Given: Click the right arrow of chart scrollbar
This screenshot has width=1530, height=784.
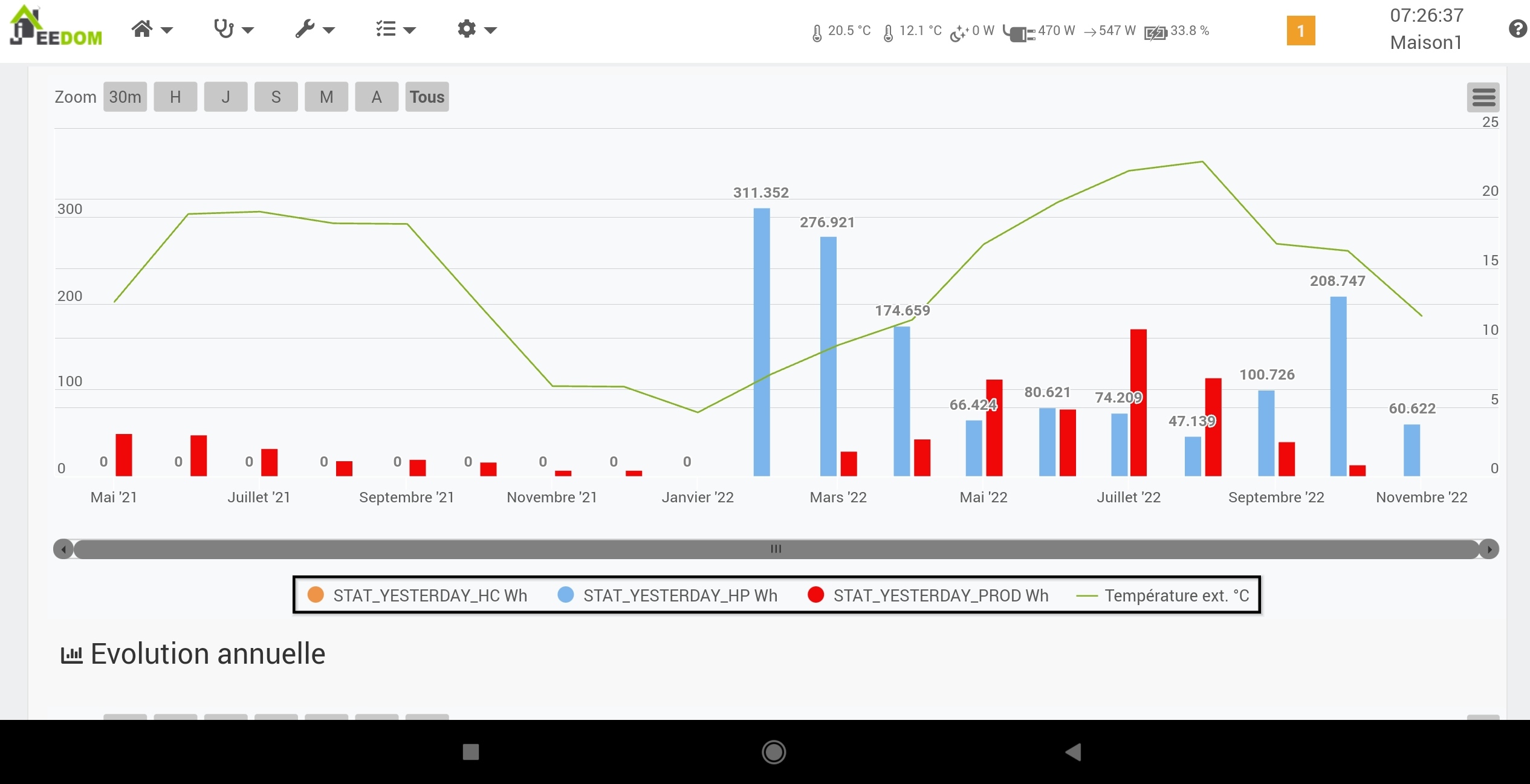Looking at the screenshot, I should (x=1489, y=549).
